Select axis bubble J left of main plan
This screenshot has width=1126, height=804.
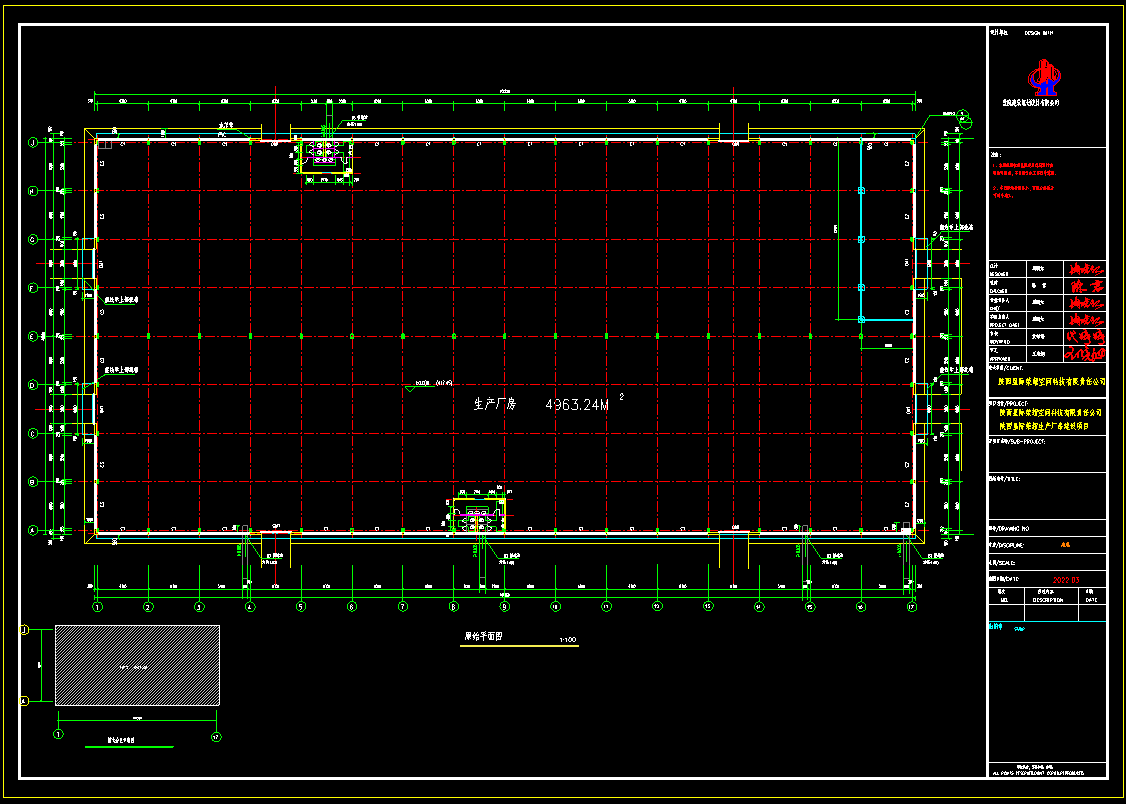(32, 142)
